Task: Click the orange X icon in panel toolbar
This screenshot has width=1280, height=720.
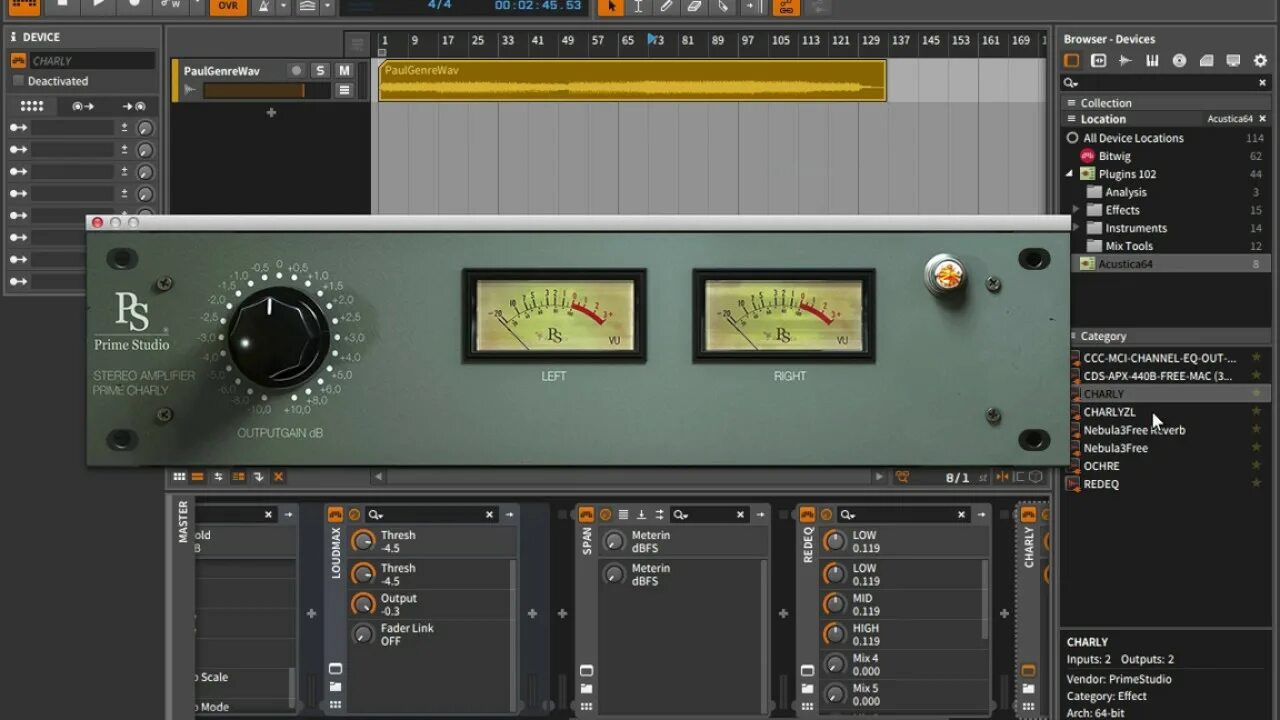Action: pos(279,477)
